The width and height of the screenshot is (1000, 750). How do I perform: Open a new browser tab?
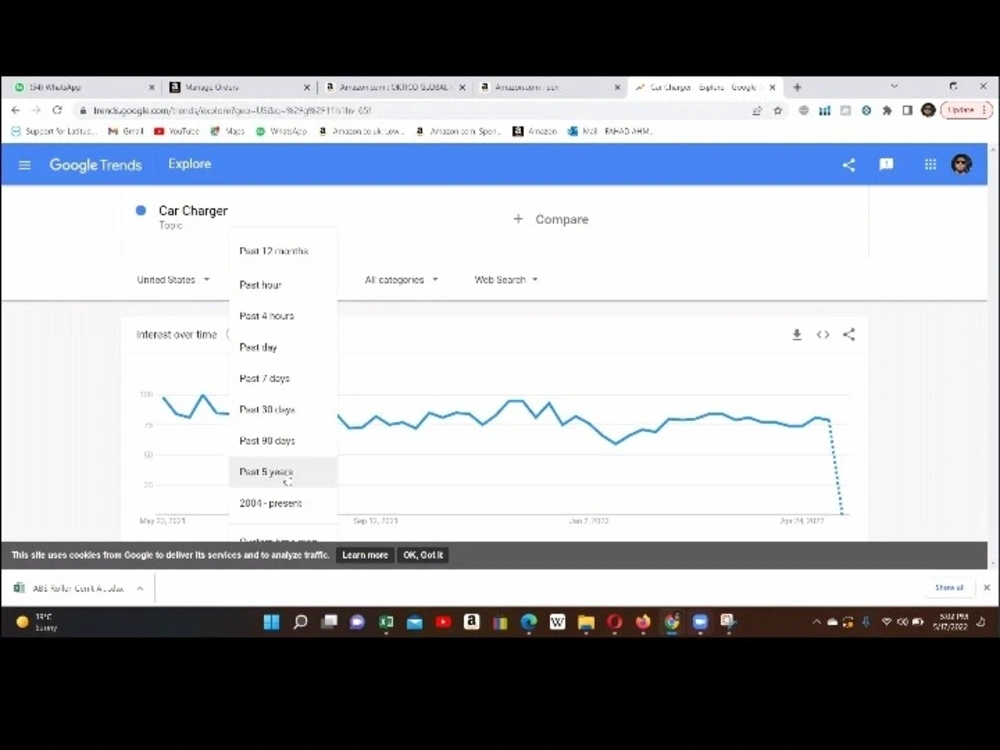tap(797, 87)
